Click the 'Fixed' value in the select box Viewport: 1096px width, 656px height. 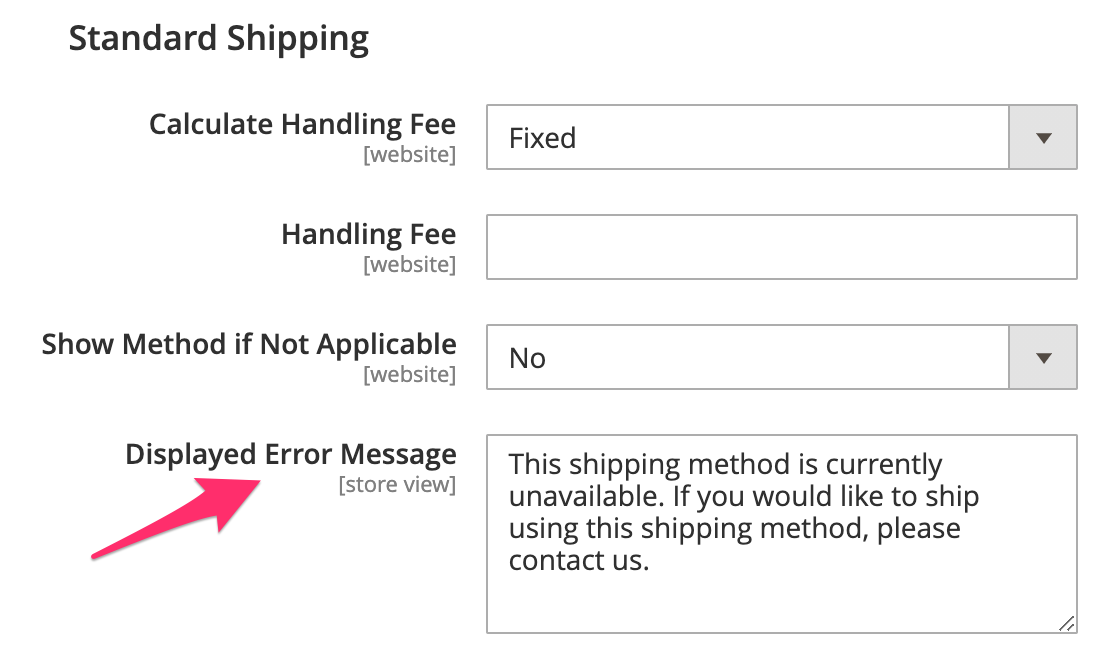543,138
